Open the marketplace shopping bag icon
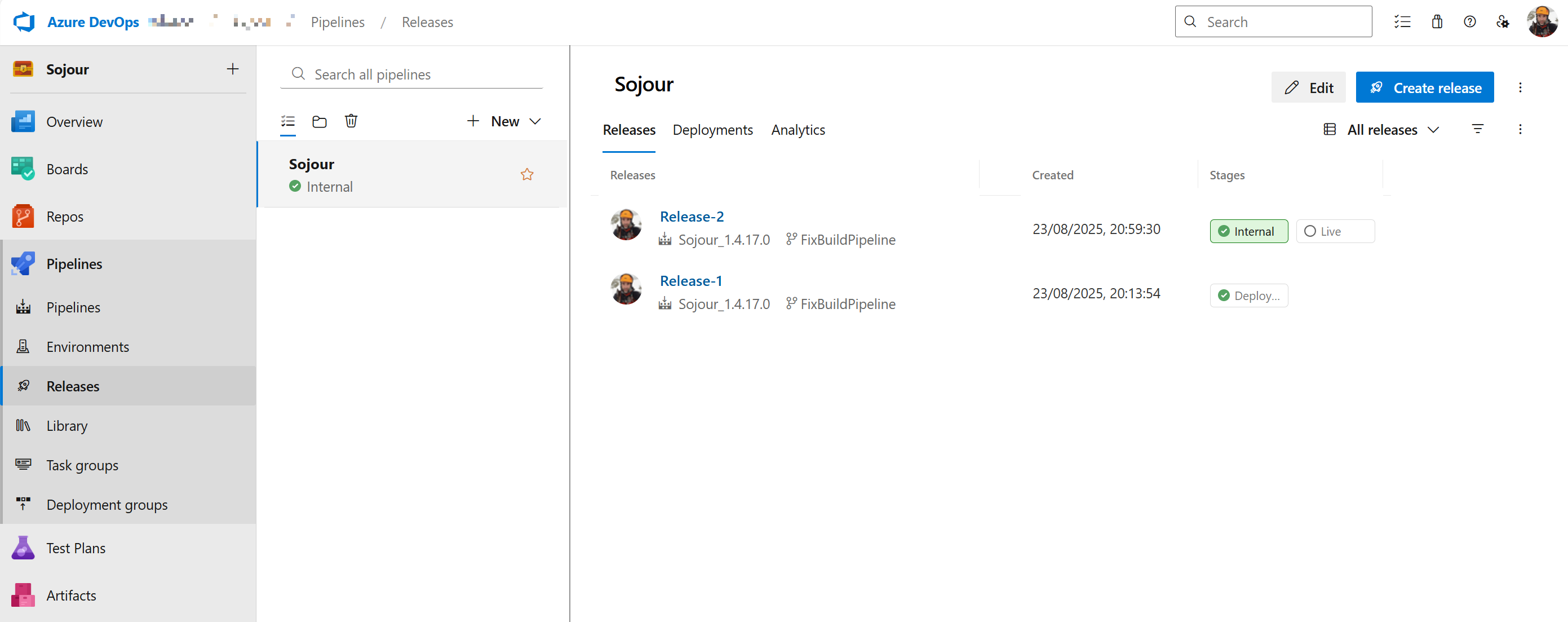The width and height of the screenshot is (1568, 622). tap(1437, 22)
